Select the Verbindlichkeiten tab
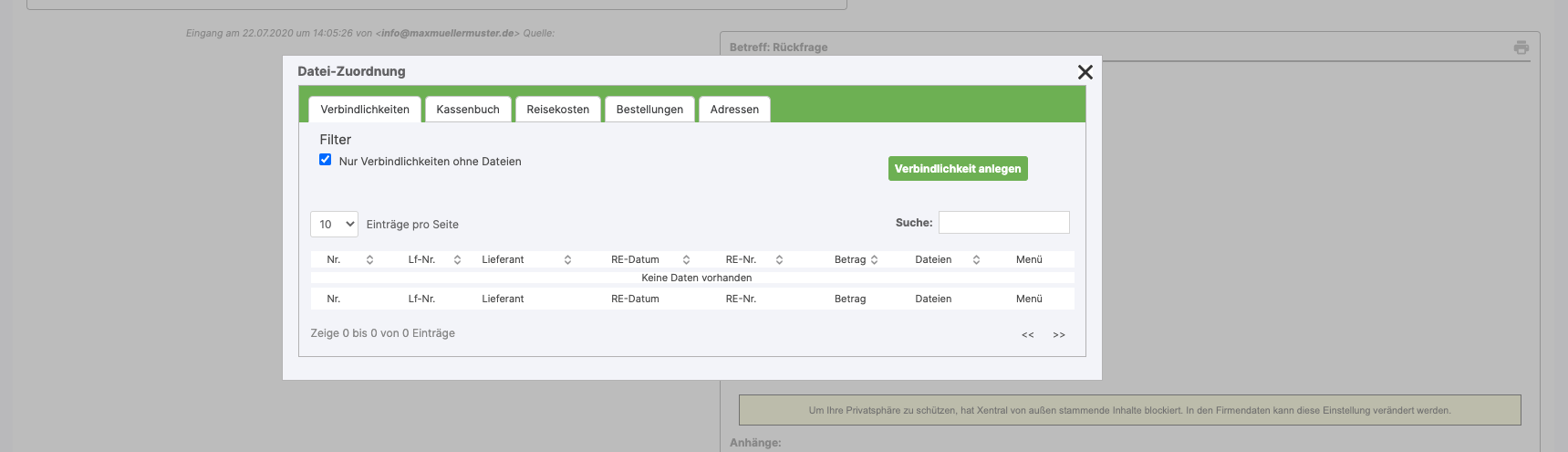The height and width of the screenshot is (452, 1568). pos(365,110)
